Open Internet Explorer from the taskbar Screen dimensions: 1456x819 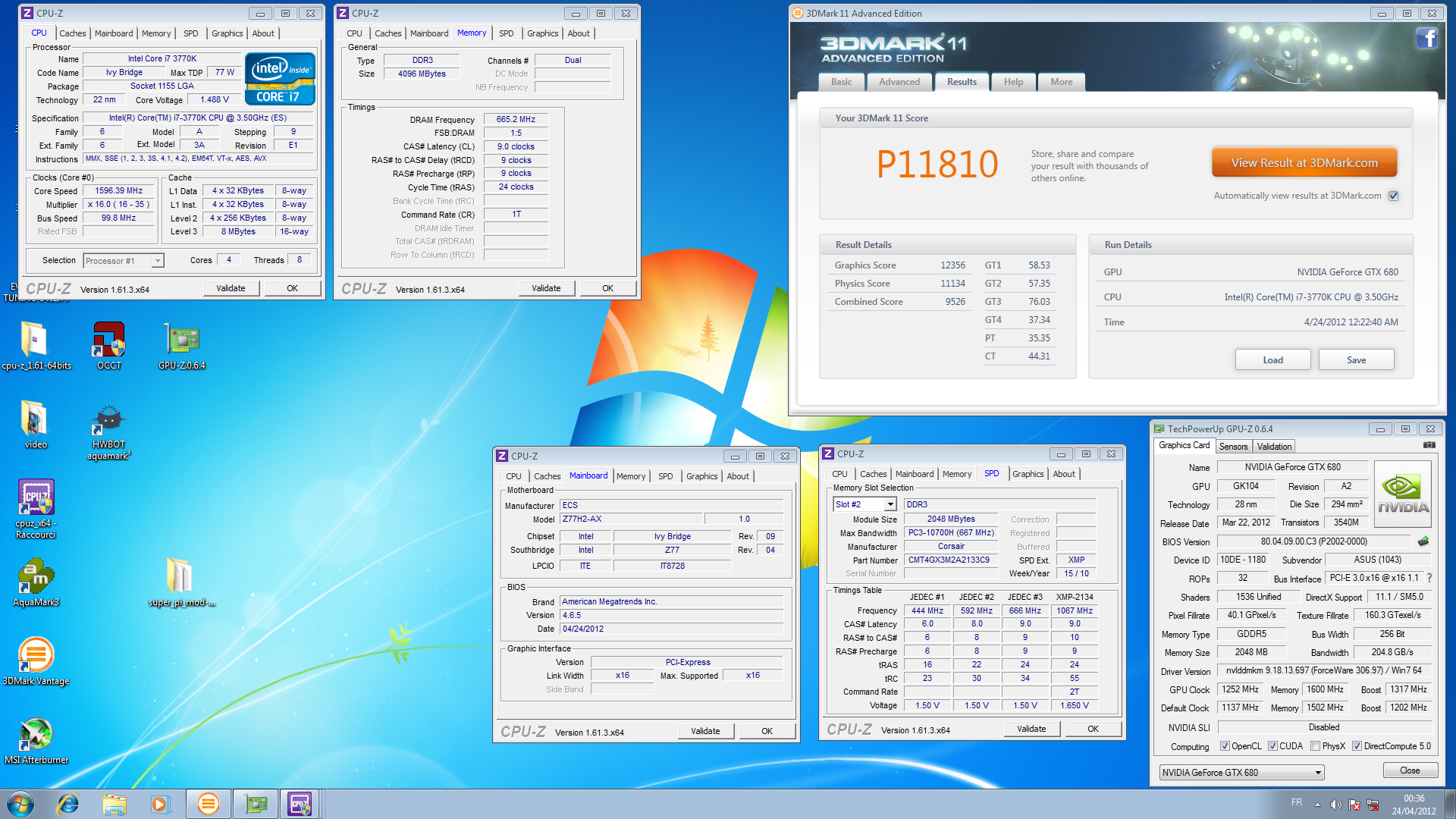click(x=68, y=804)
